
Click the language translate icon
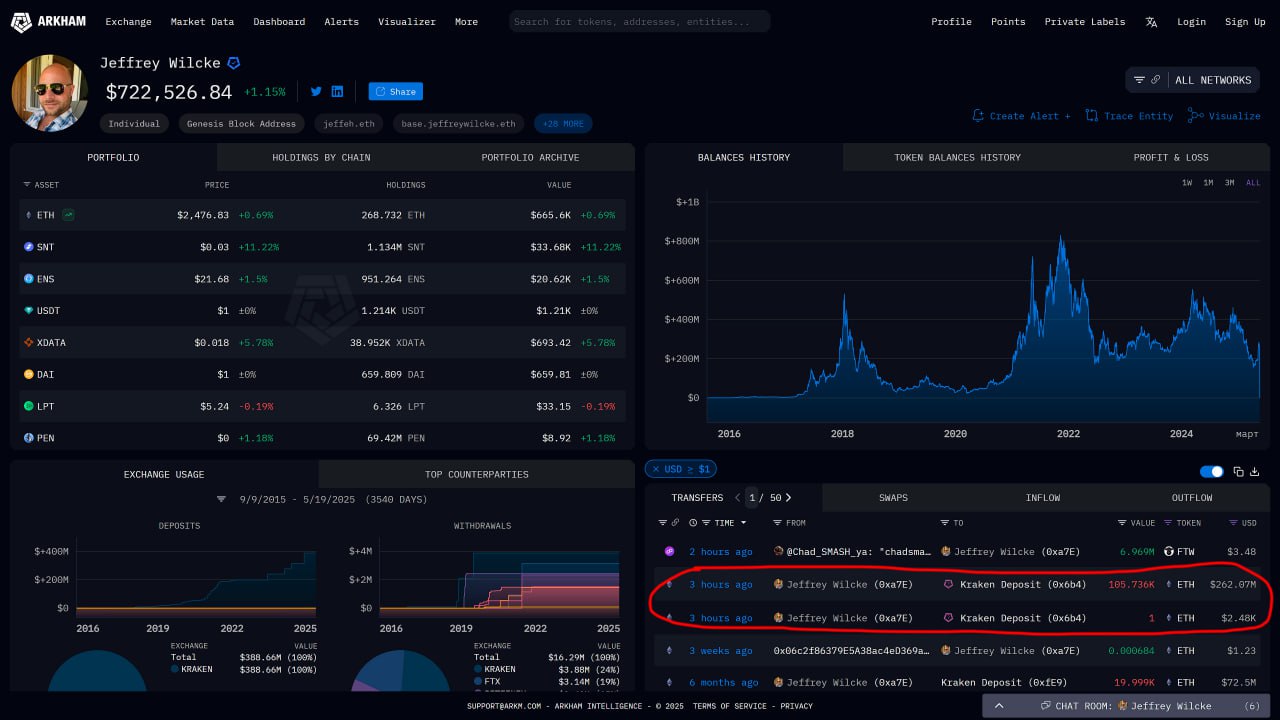pos(1151,22)
